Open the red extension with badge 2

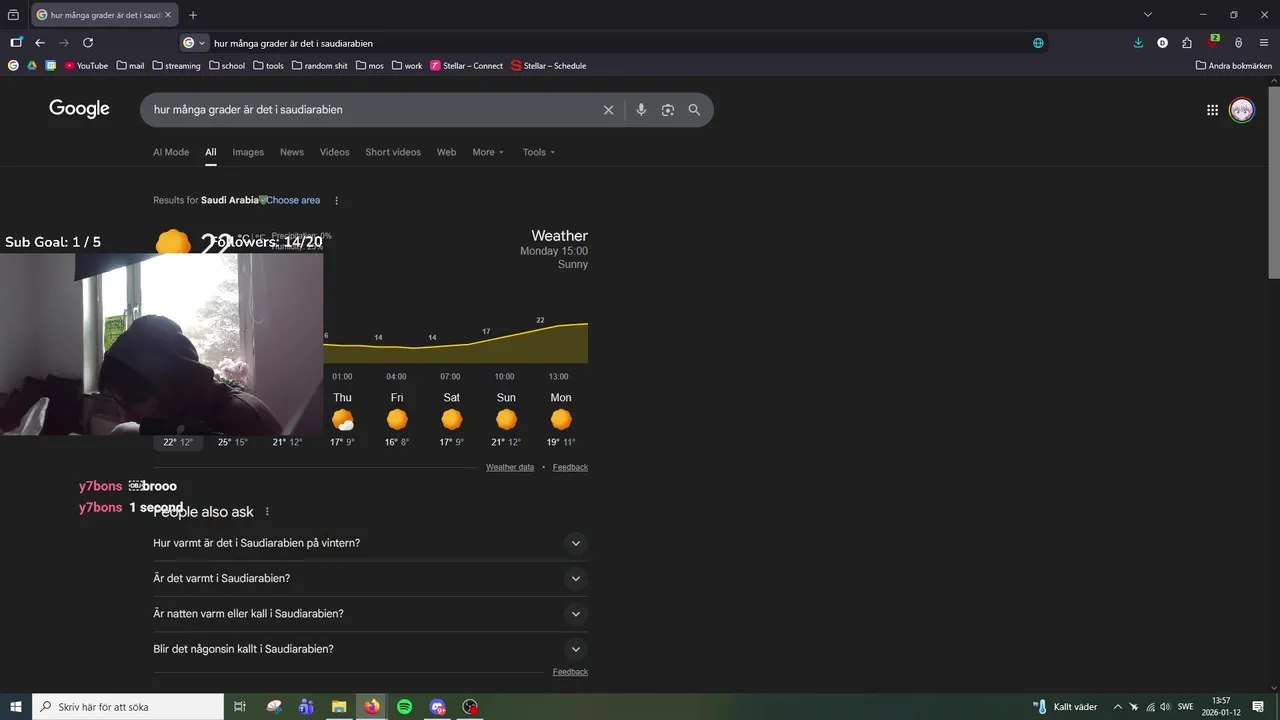click(x=1213, y=42)
